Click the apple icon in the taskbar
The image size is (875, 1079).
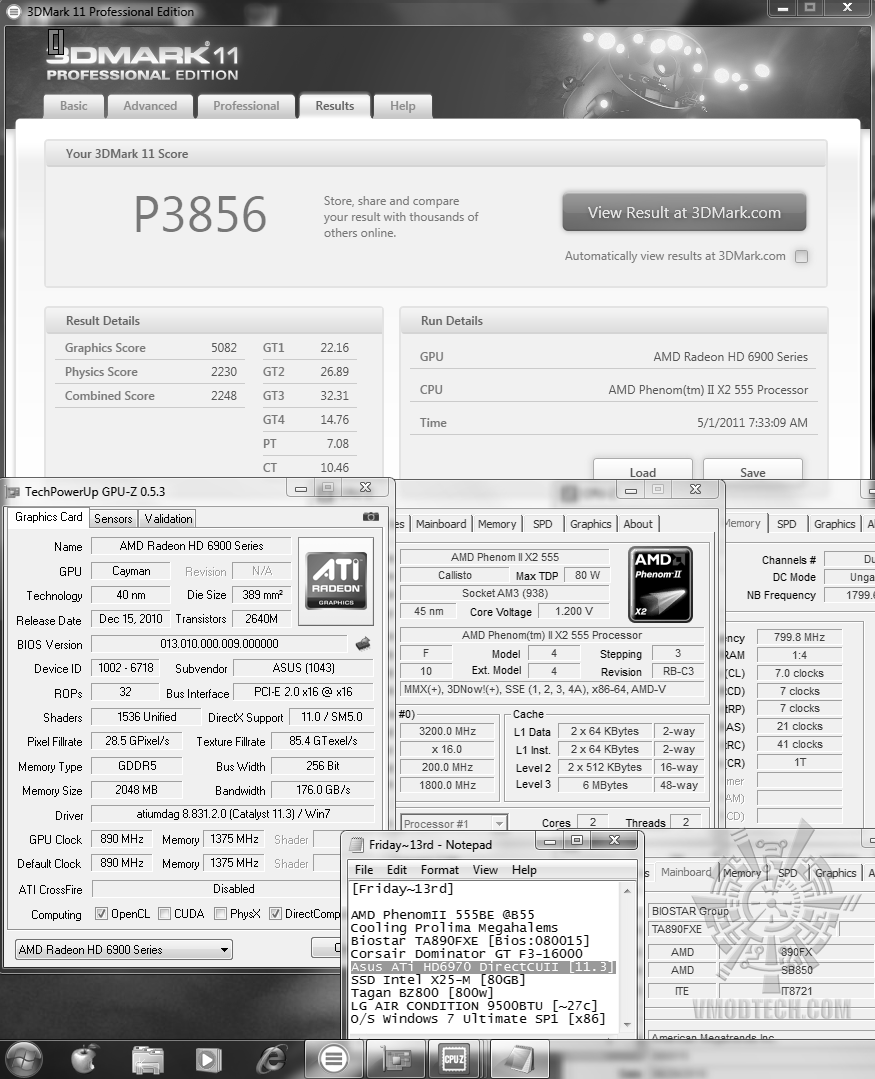click(84, 1059)
